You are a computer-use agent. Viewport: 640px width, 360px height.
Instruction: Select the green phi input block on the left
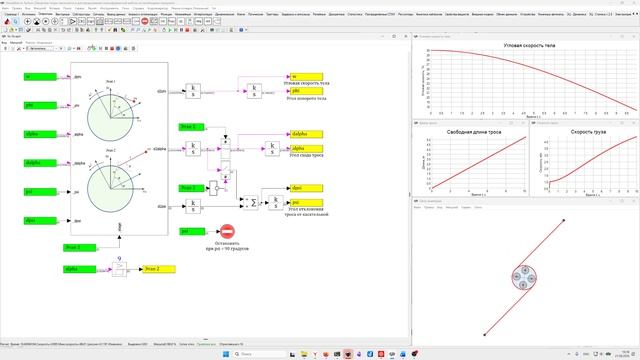[40, 105]
